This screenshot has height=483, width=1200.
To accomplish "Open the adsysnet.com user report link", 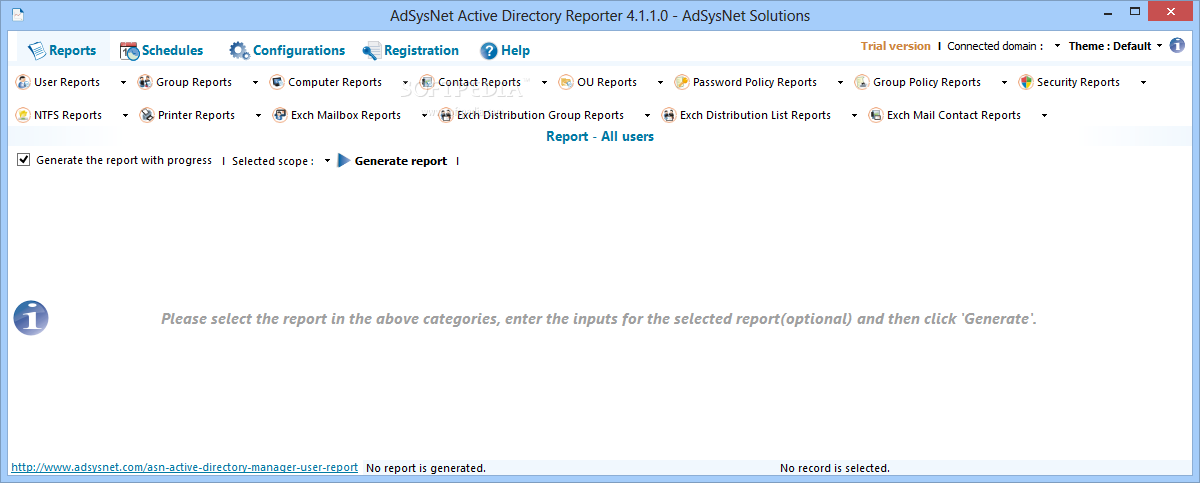I will pos(184,467).
